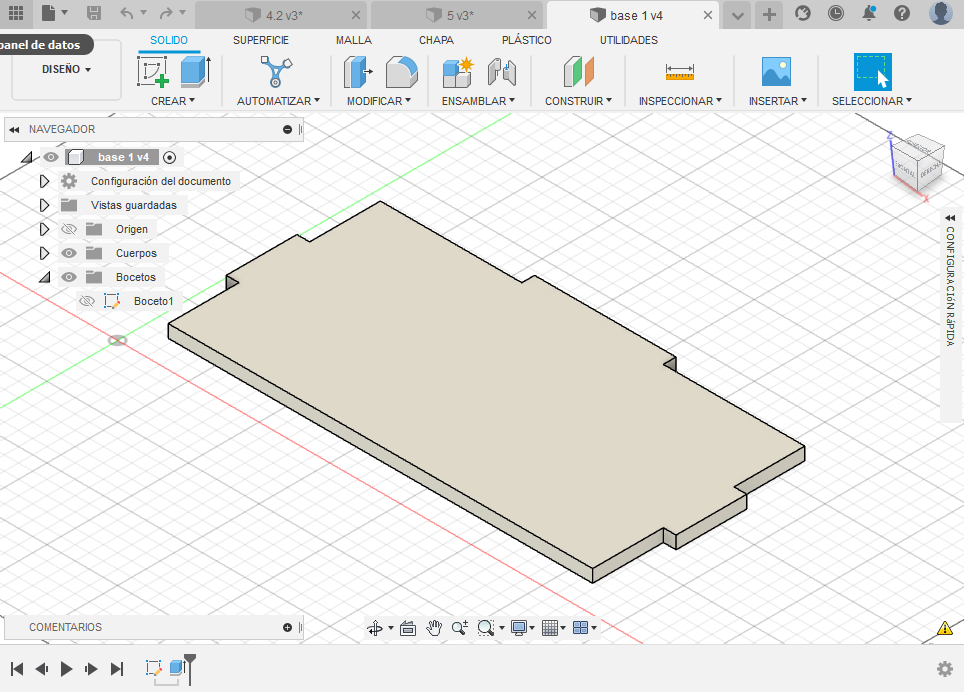
Task: Select the Joint tool
Action: coord(502,71)
